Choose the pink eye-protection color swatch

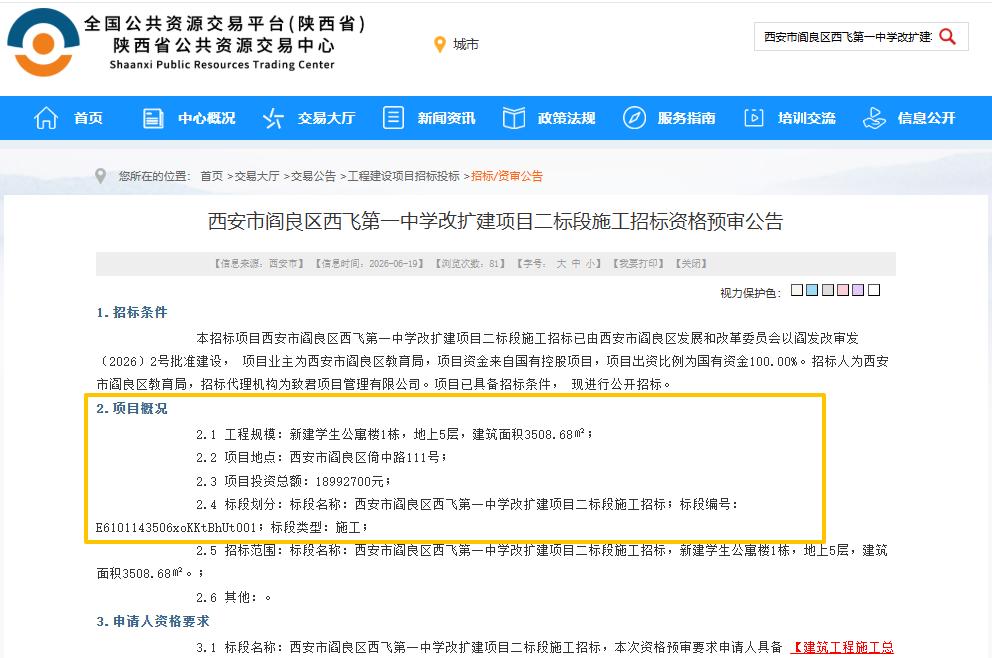coord(843,290)
